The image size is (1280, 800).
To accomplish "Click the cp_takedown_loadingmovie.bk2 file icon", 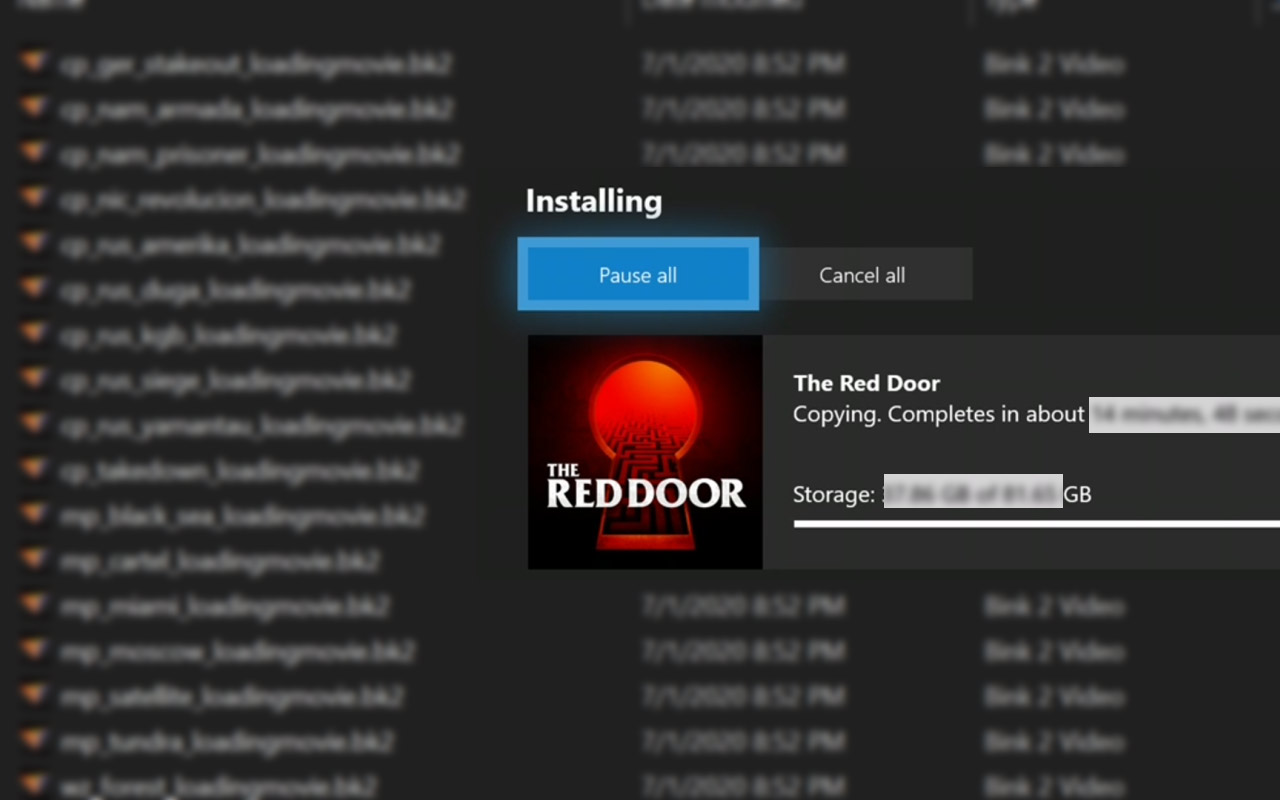I will tap(35, 469).
